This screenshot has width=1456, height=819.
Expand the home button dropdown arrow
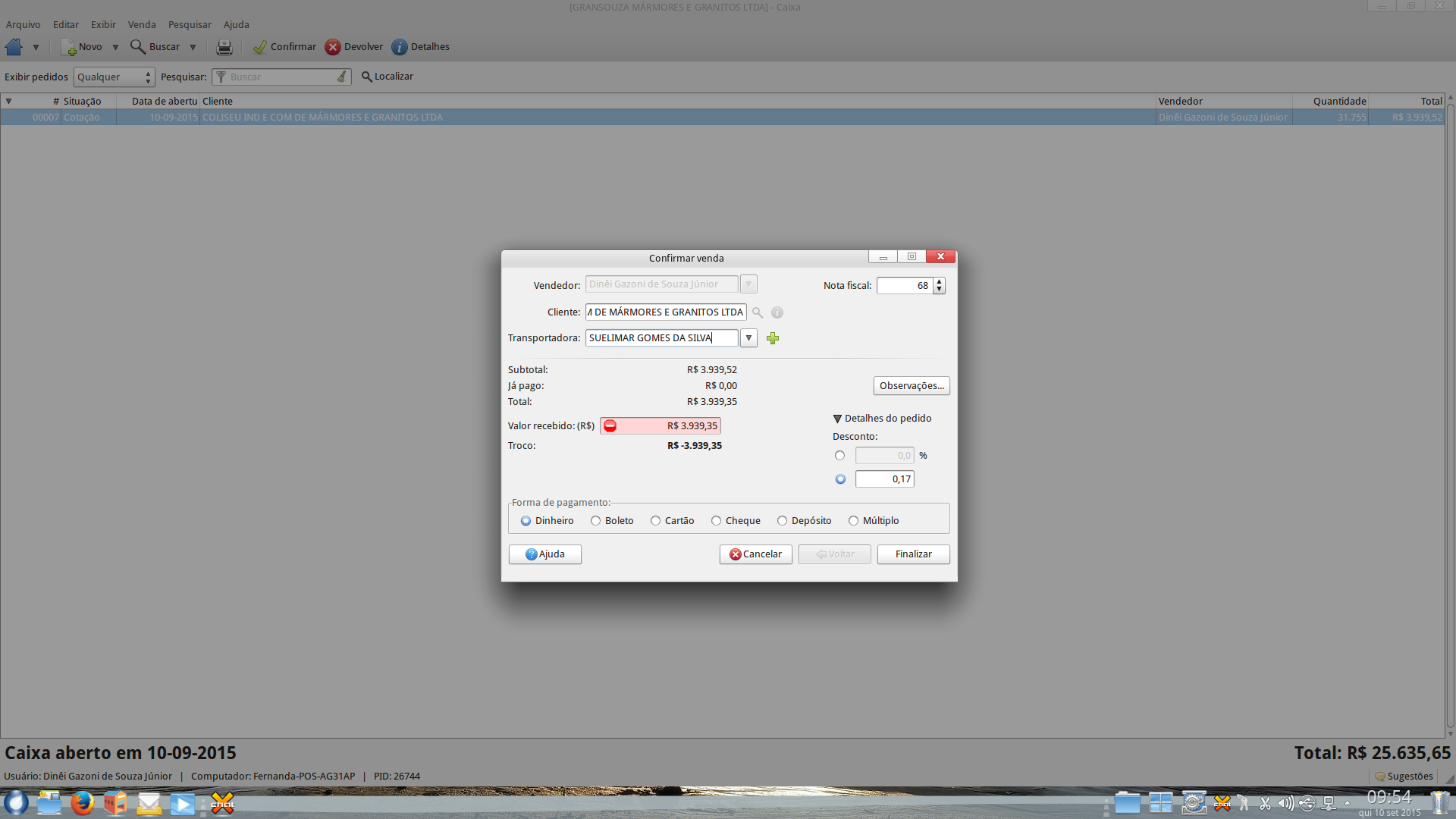tap(36, 47)
